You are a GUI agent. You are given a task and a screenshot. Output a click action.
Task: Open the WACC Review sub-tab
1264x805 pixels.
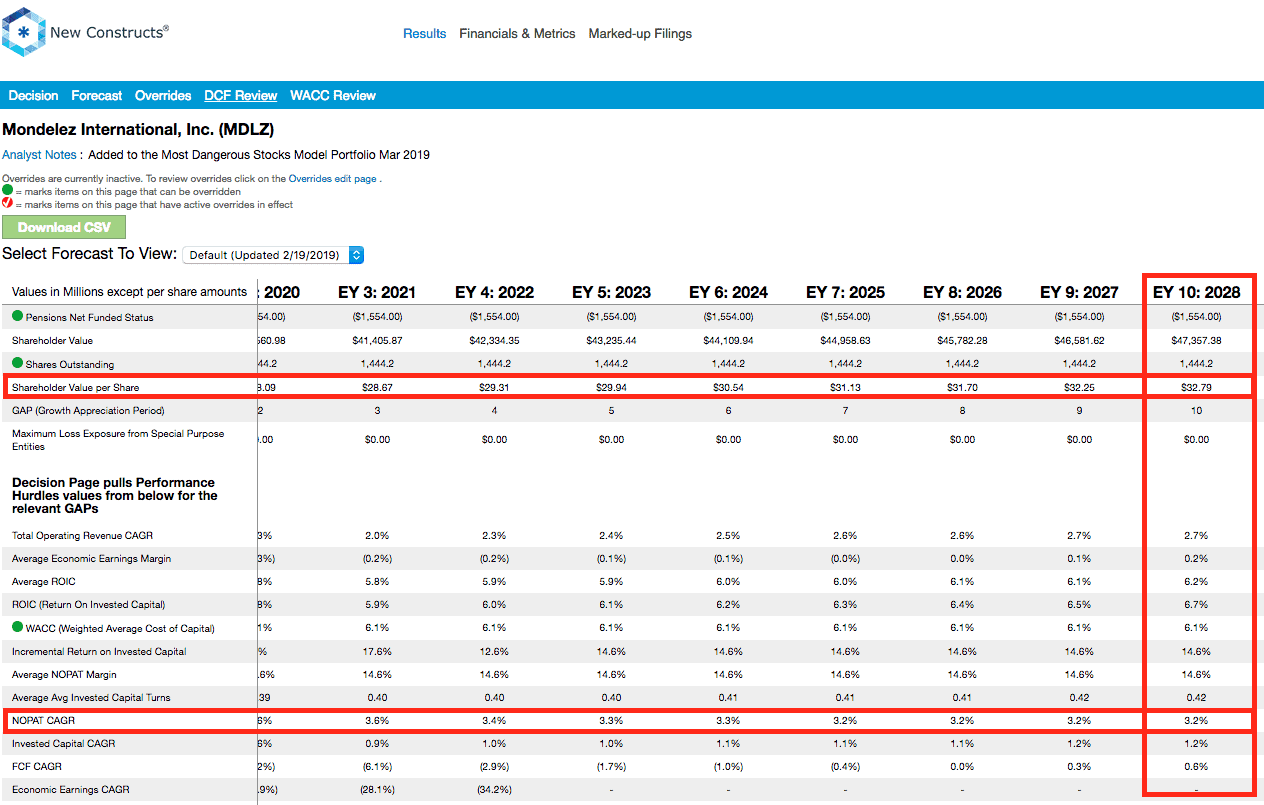[333, 96]
